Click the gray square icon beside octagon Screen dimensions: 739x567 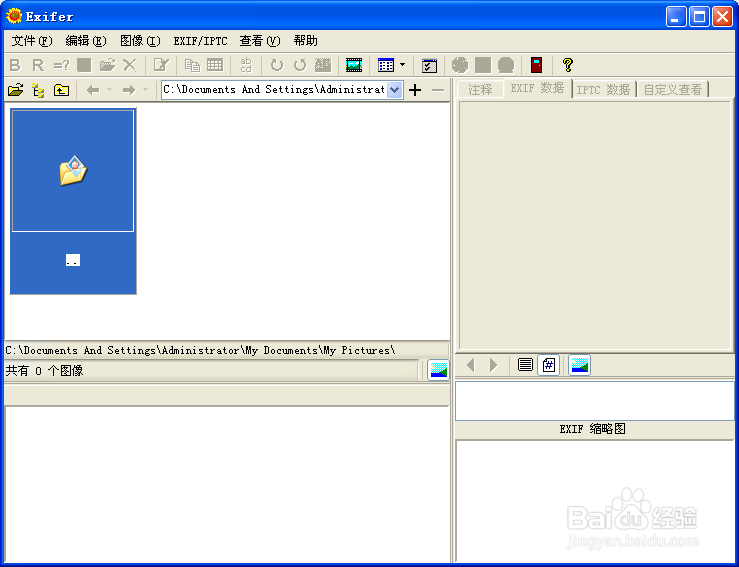coord(483,65)
